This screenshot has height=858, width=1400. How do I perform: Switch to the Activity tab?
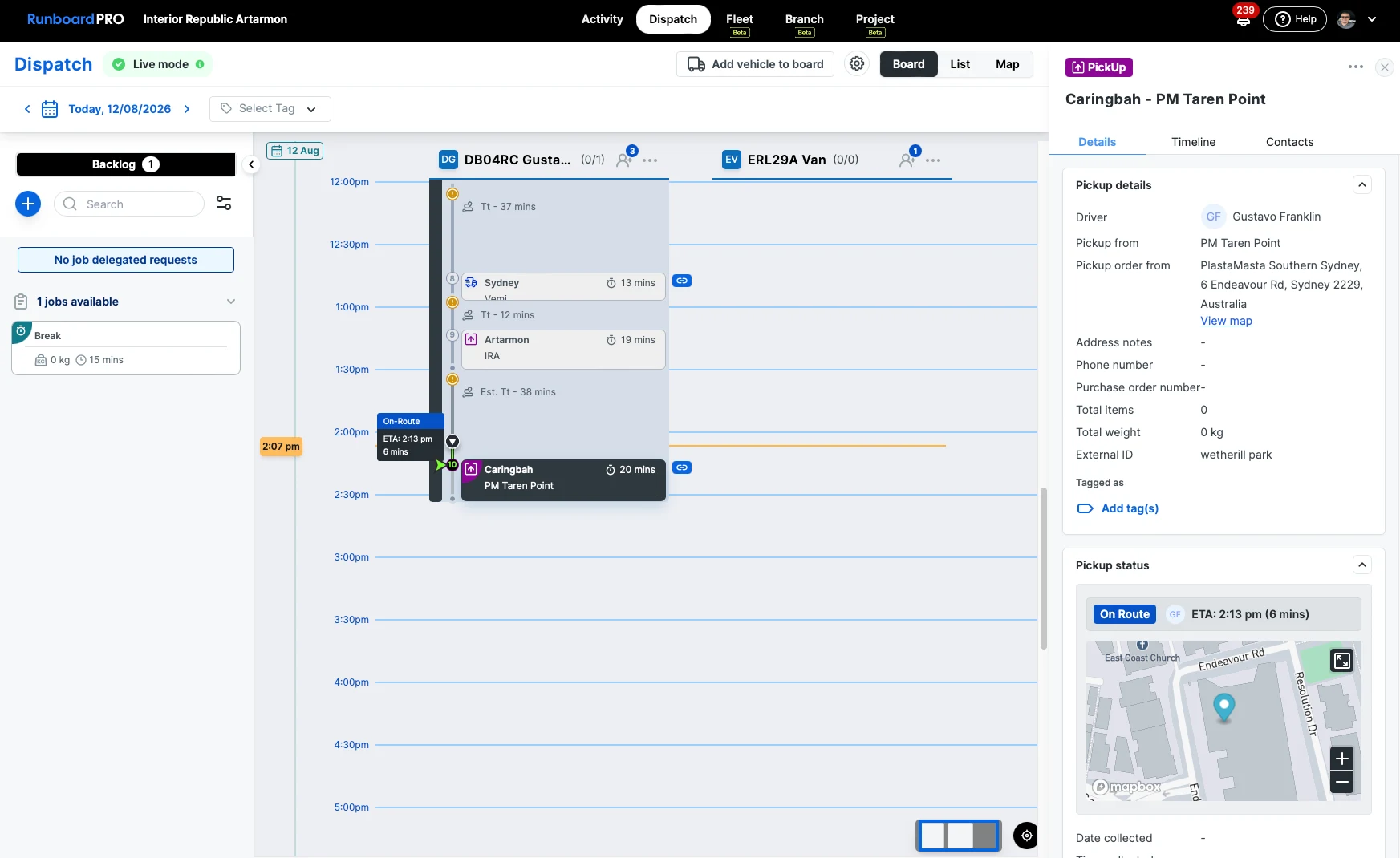pyautogui.click(x=602, y=19)
